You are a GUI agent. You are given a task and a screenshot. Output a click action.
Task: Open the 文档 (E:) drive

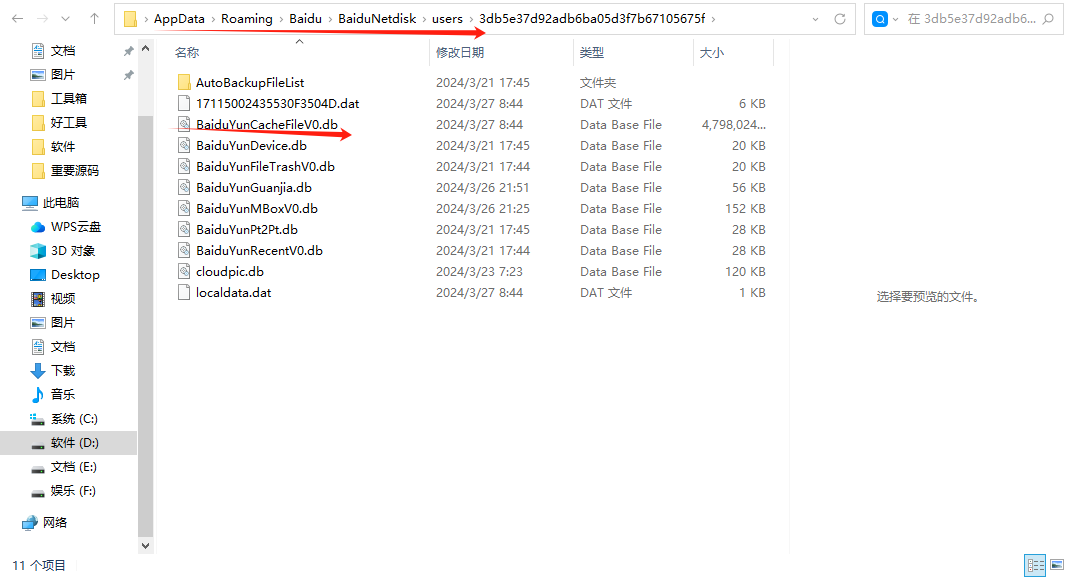(x=74, y=467)
